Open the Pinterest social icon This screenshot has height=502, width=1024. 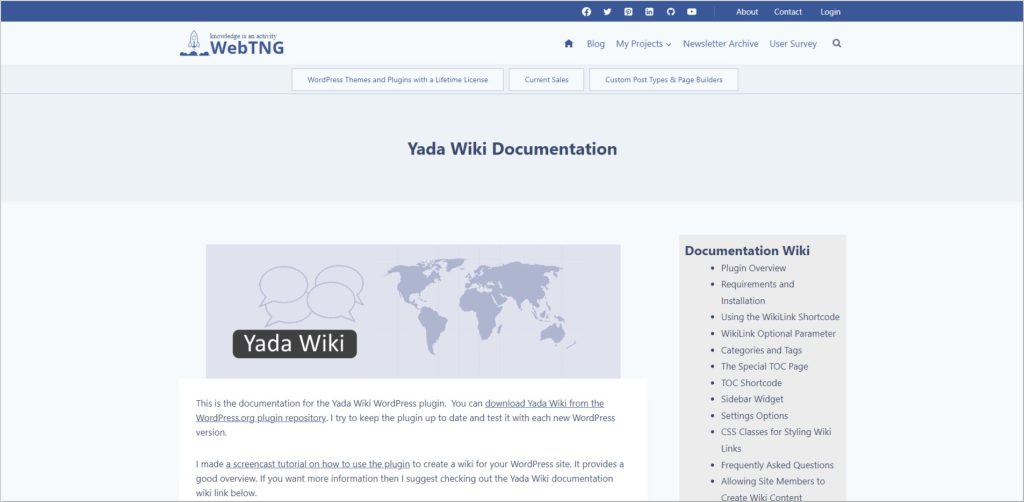[628, 12]
